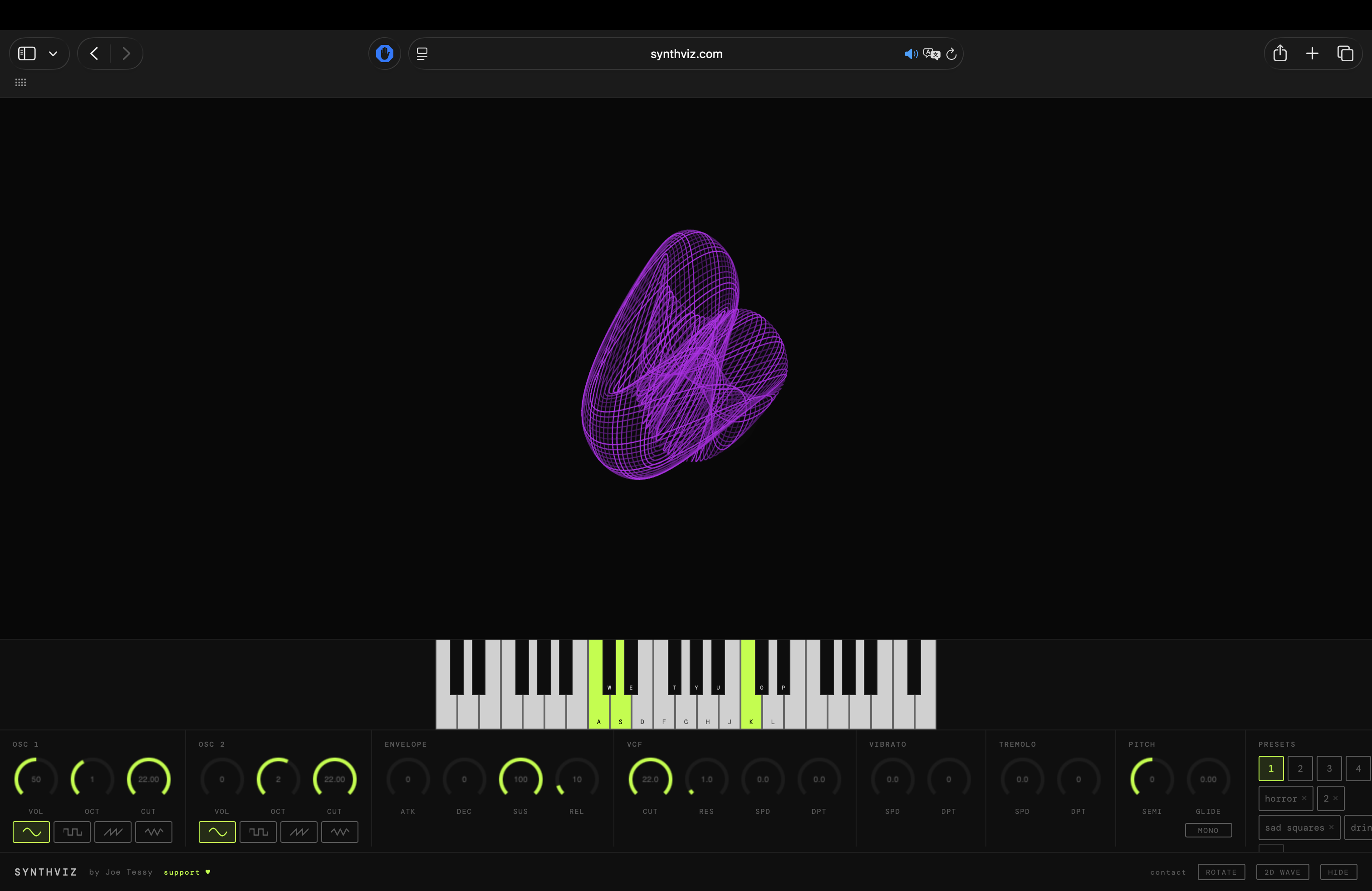Screen dimensions: 1372x891
Task: Select square waveform for OSC 2
Action: [x=258, y=832]
